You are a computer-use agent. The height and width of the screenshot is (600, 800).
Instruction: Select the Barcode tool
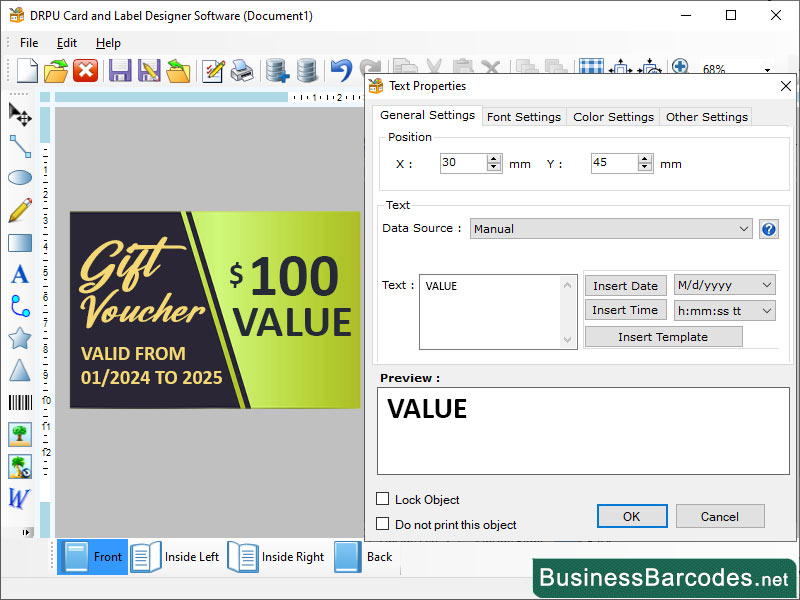pyautogui.click(x=19, y=402)
